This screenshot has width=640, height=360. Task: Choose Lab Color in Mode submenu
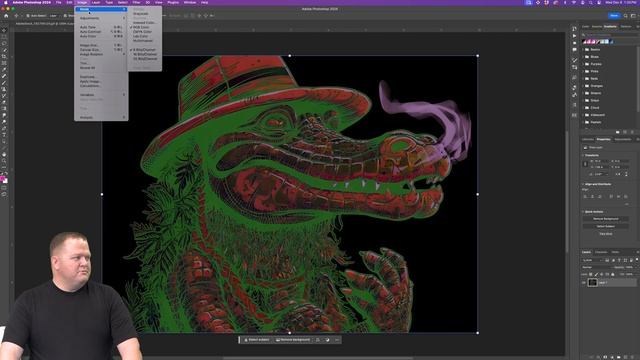pyautogui.click(x=145, y=36)
